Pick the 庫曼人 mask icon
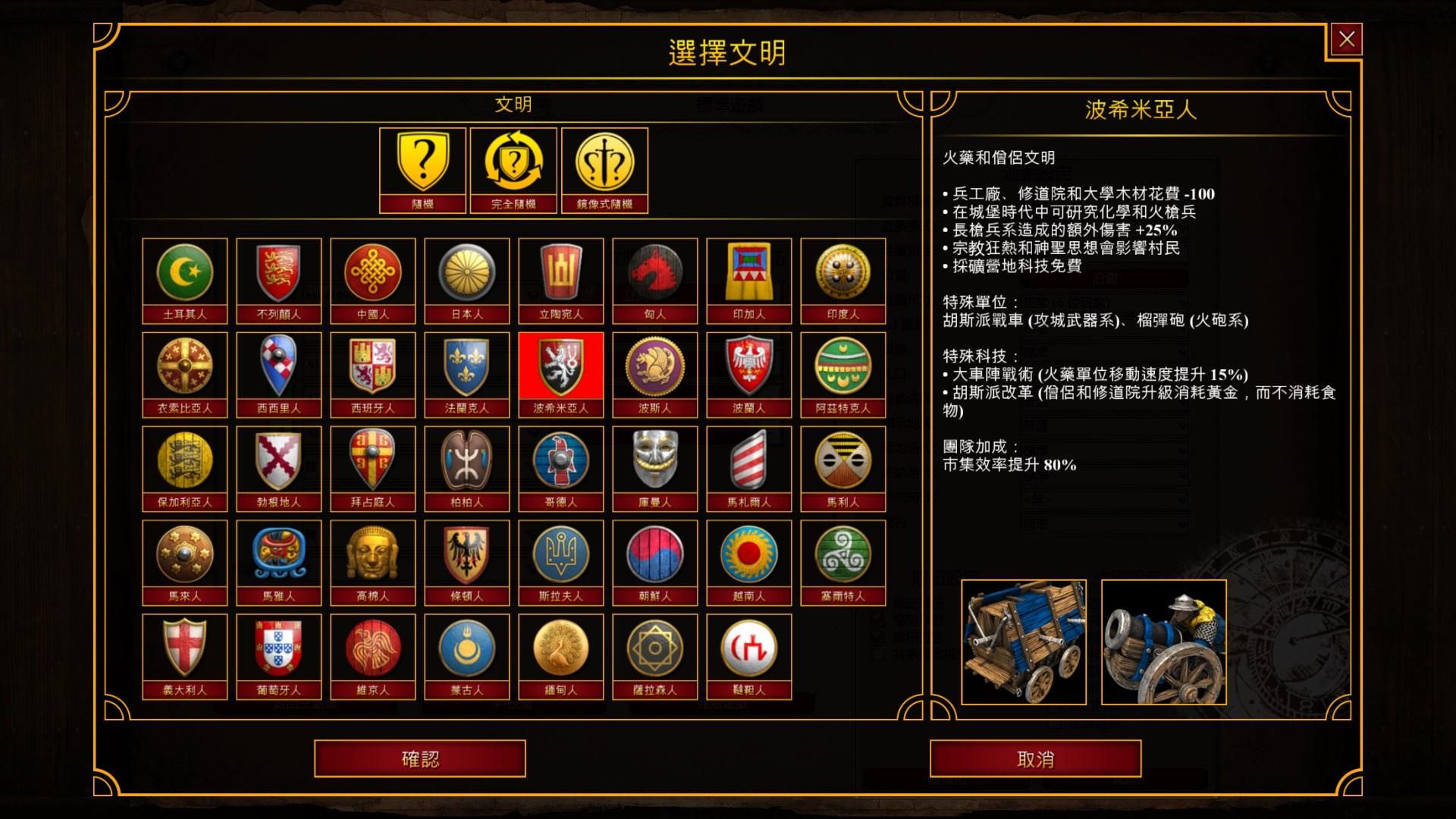This screenshot has width=1456, height=819. (654, 469)
